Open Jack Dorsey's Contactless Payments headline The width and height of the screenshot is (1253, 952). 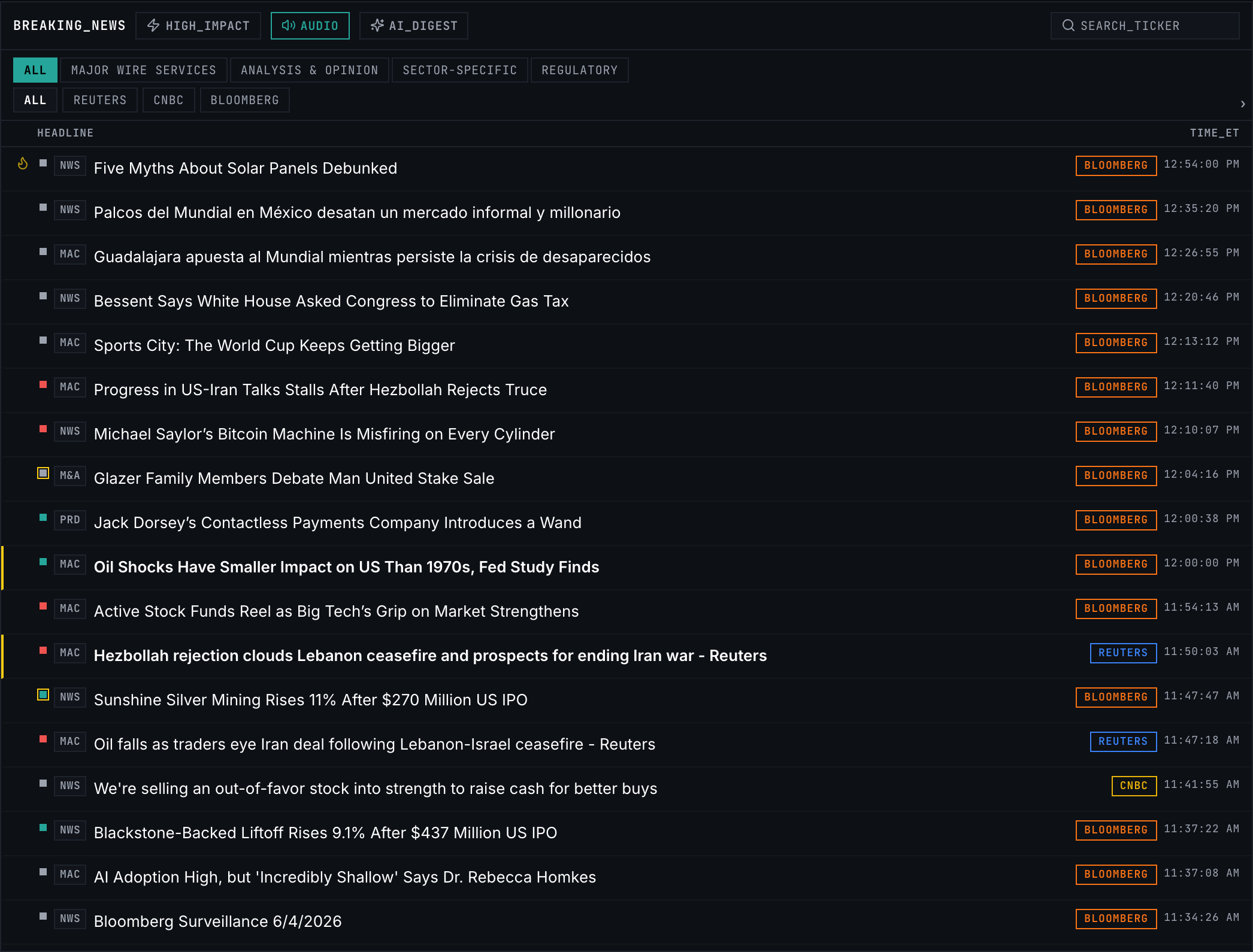pos(338,523)
